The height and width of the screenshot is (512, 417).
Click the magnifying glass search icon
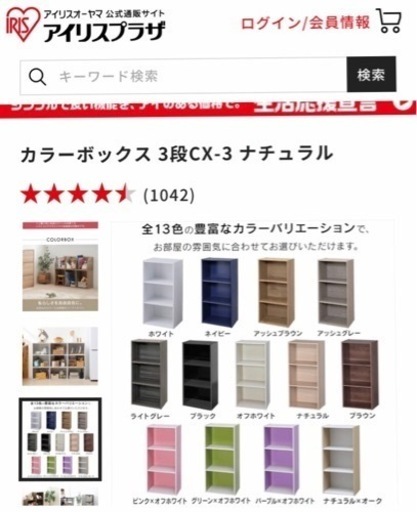point(37,77)
